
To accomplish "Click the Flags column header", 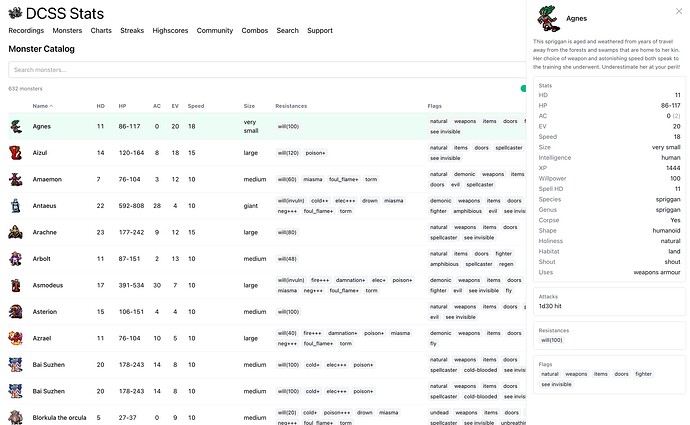I will coord(434,106).
